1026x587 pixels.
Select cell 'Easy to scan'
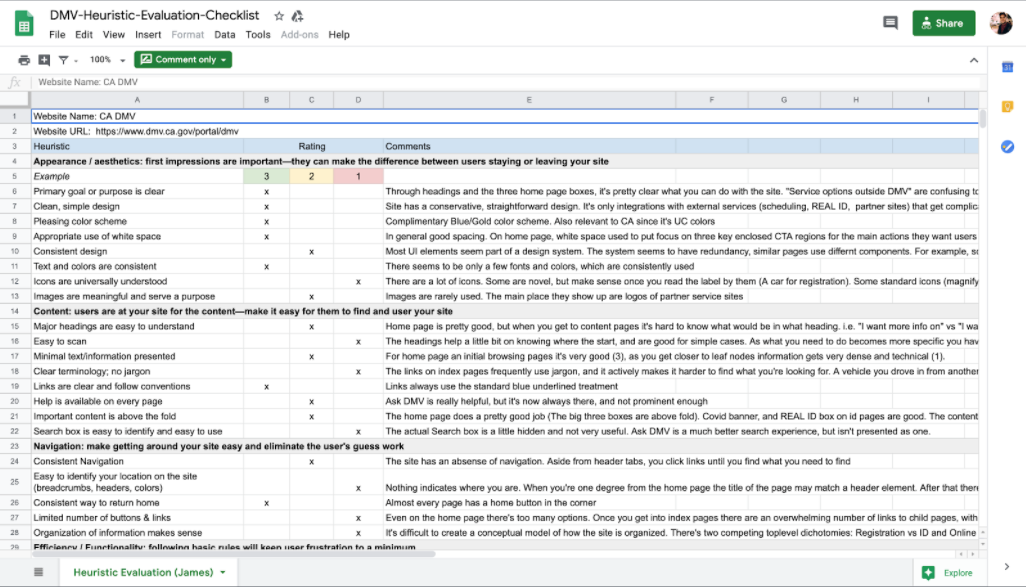point(137,341)
